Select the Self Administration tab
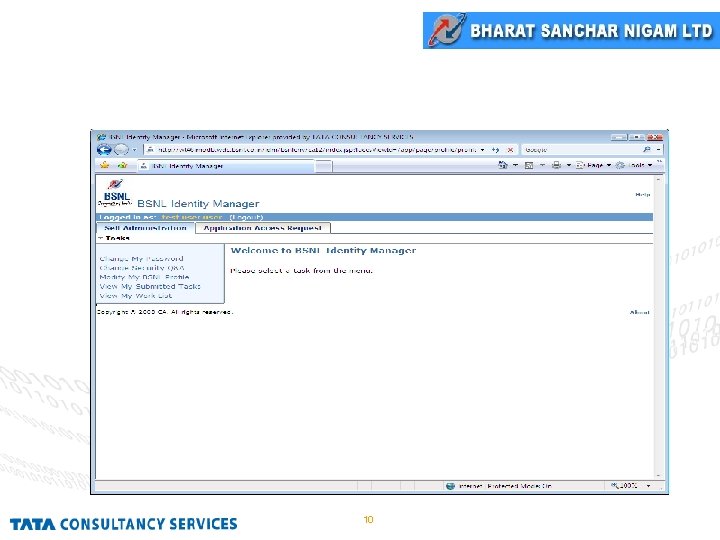The image size is (720, 540). [x=146, y=228]
